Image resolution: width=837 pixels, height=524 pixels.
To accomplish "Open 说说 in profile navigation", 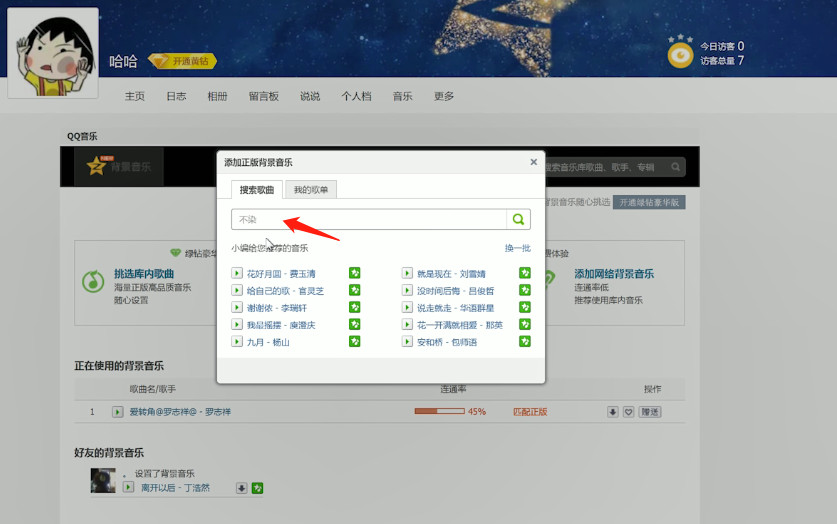I will click(x=310, y=96).
